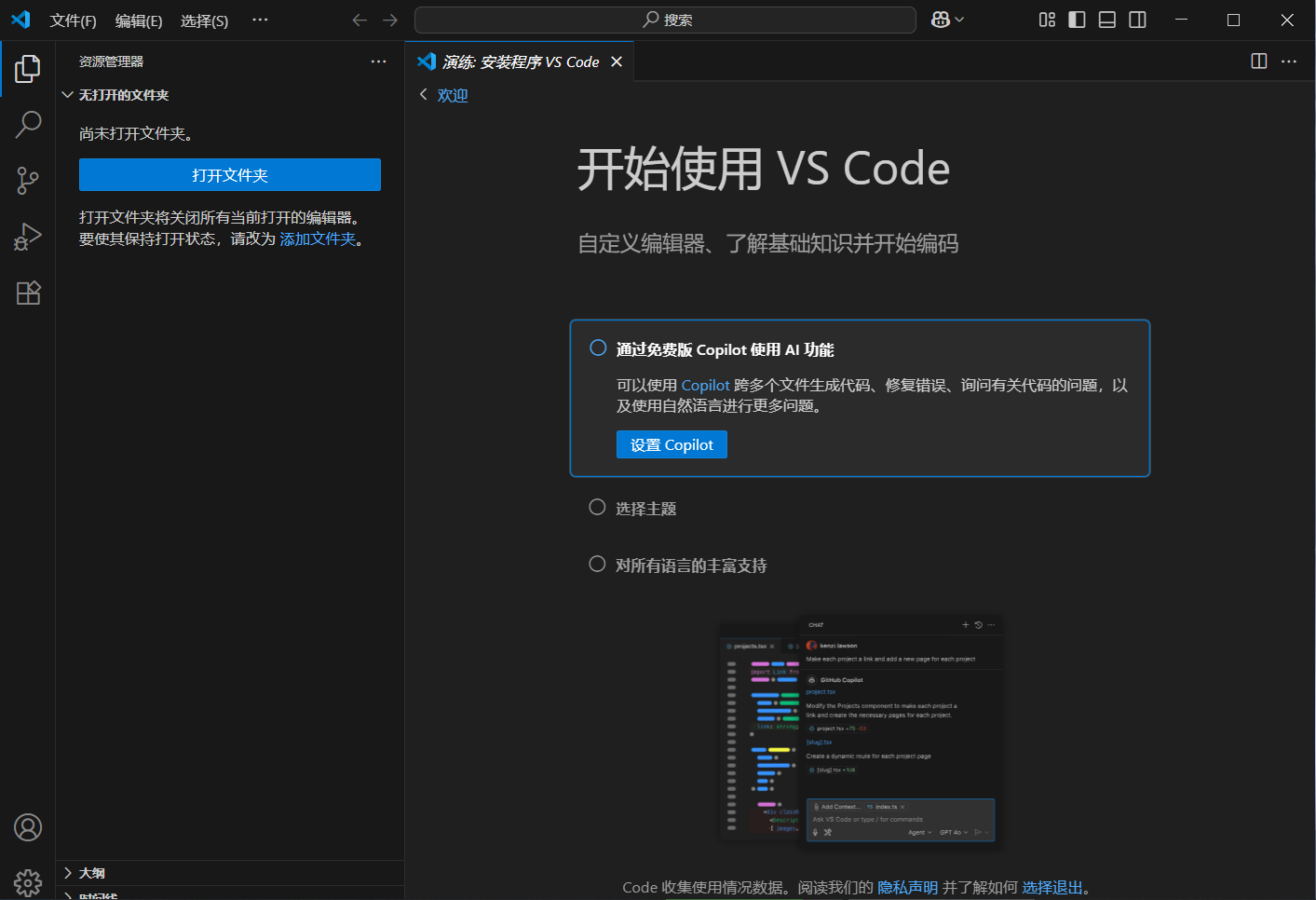This screenshot has height=900, width=1316.
Task: Click the 设置 Copilot button
Action: pos(672,444)
